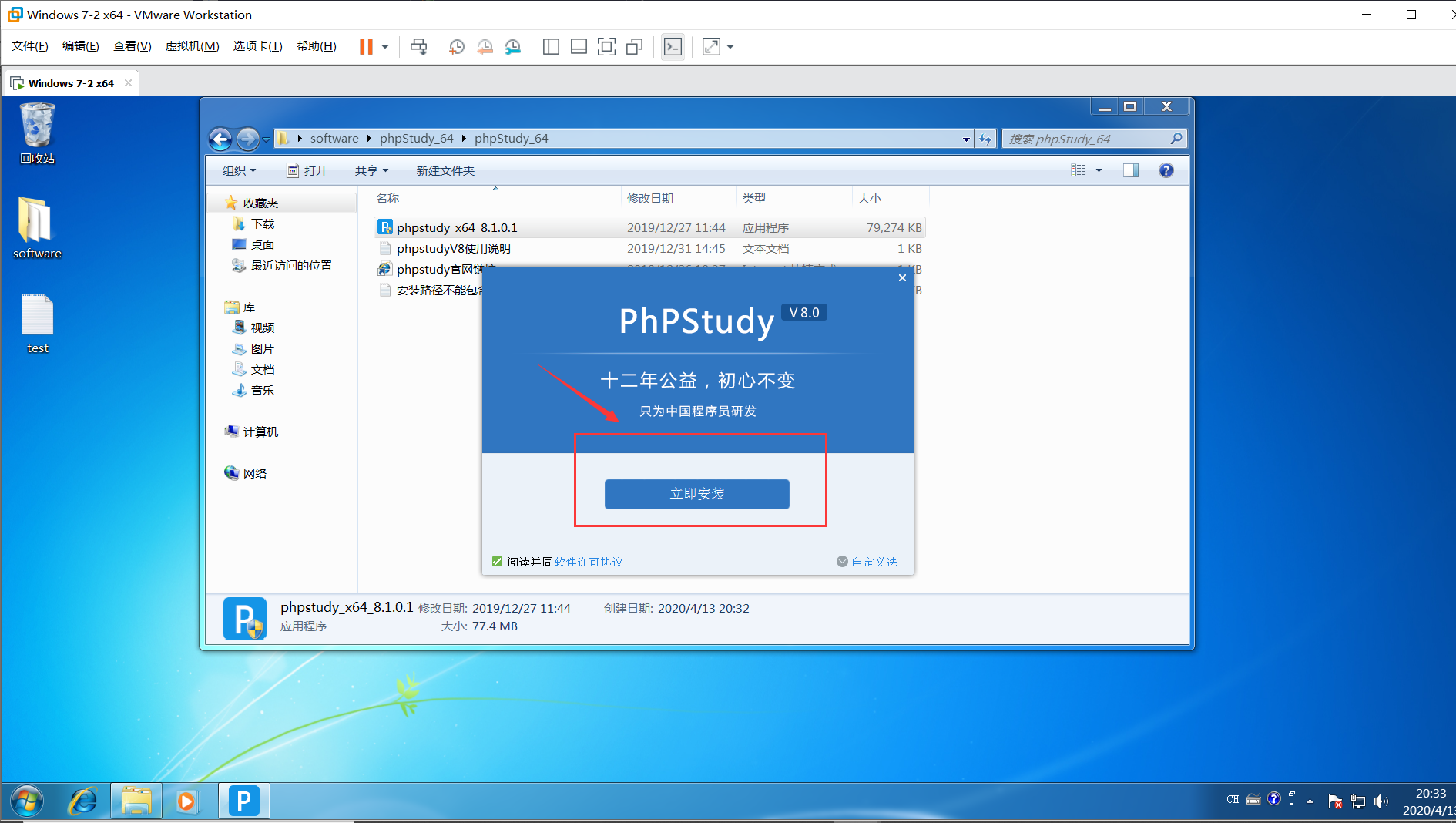Expand the address bar history dropdown
The height and width of the screenshot is (823, 1456).
(x=966, y=139)
